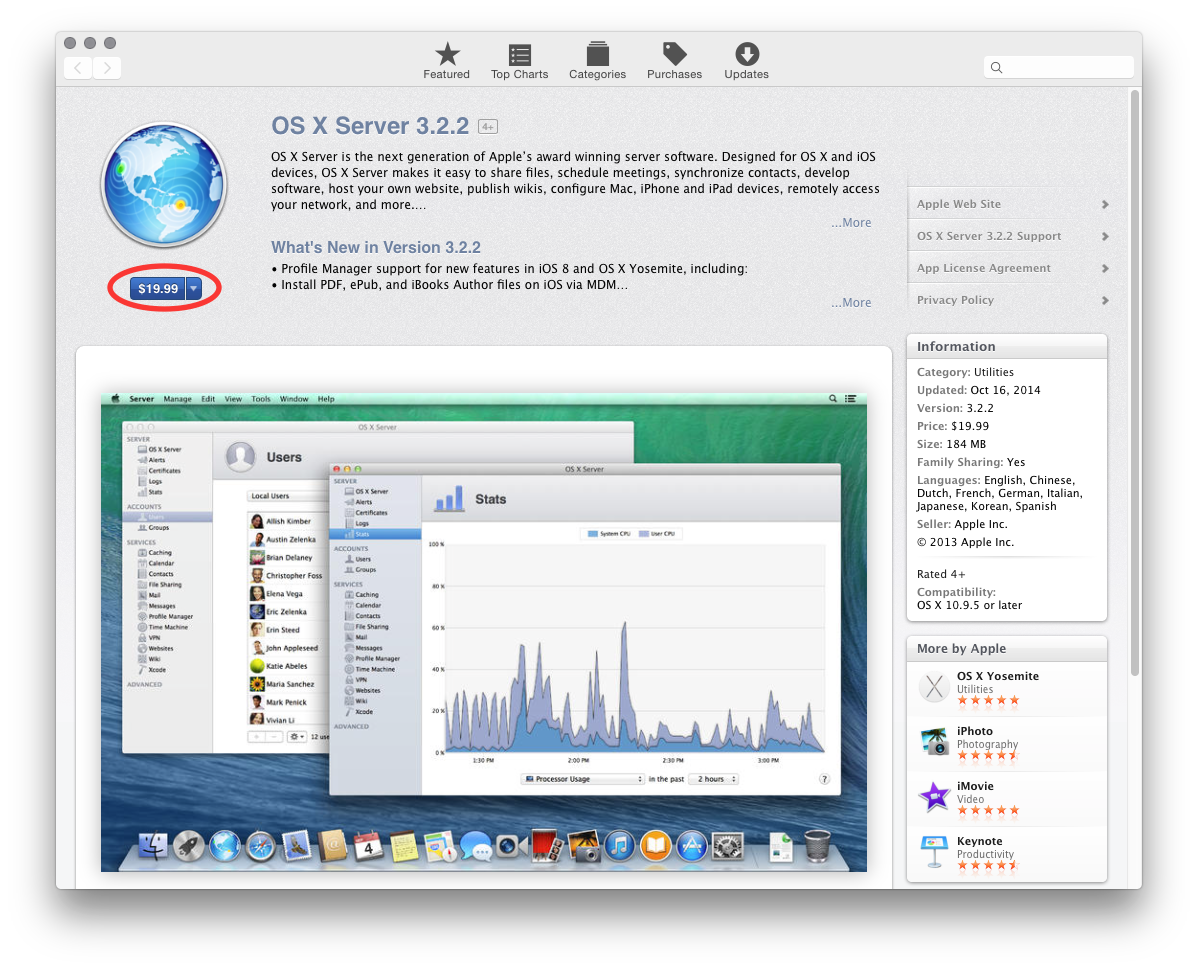Viewport: 1198px width, 969px height.
Task: Click the What's New in Version 3.2.2 heading
Action: point(376,248)
